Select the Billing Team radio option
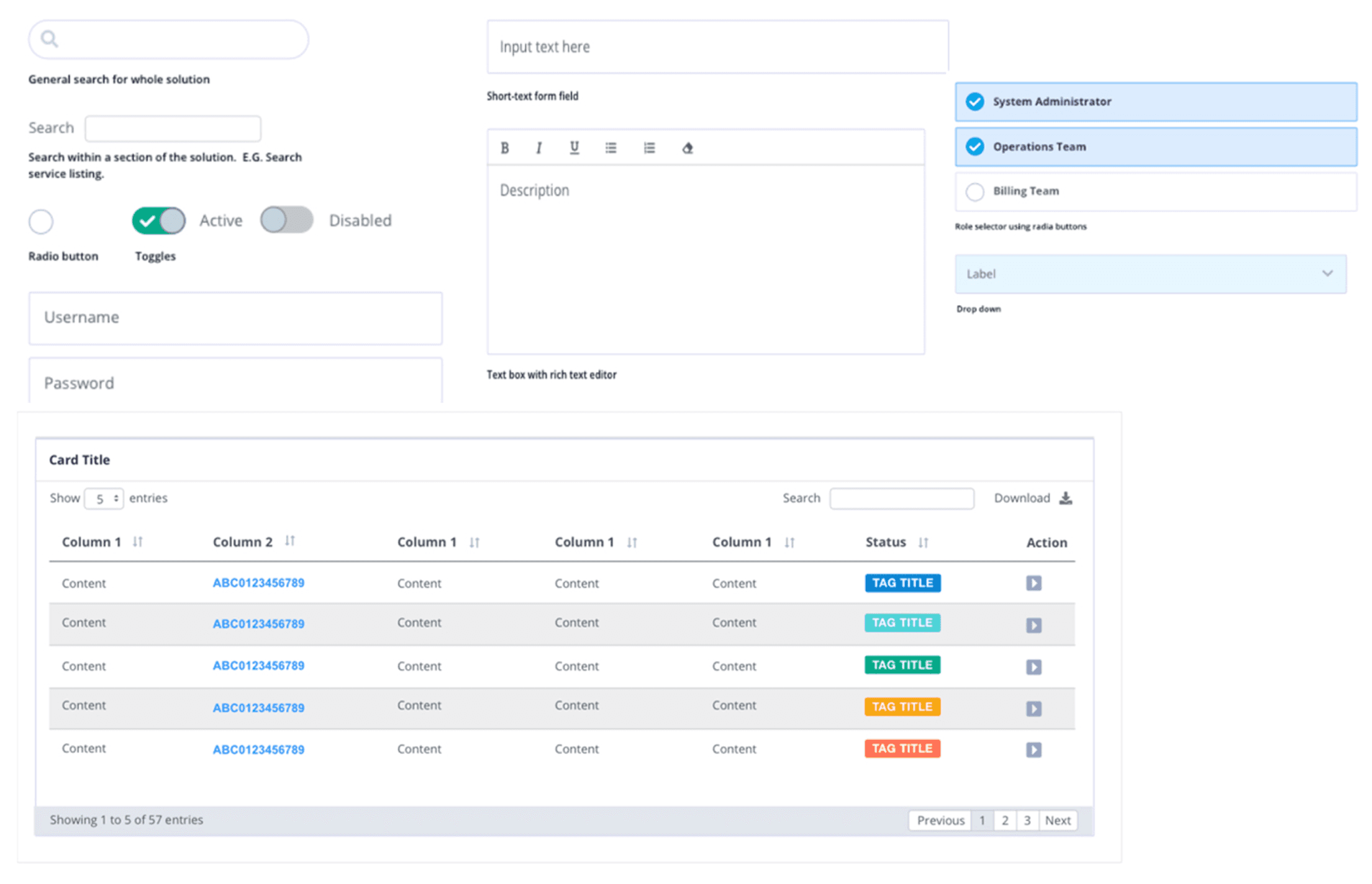Screen dimensions: 1372x884 pyautogui.click(x=974, y=191)
